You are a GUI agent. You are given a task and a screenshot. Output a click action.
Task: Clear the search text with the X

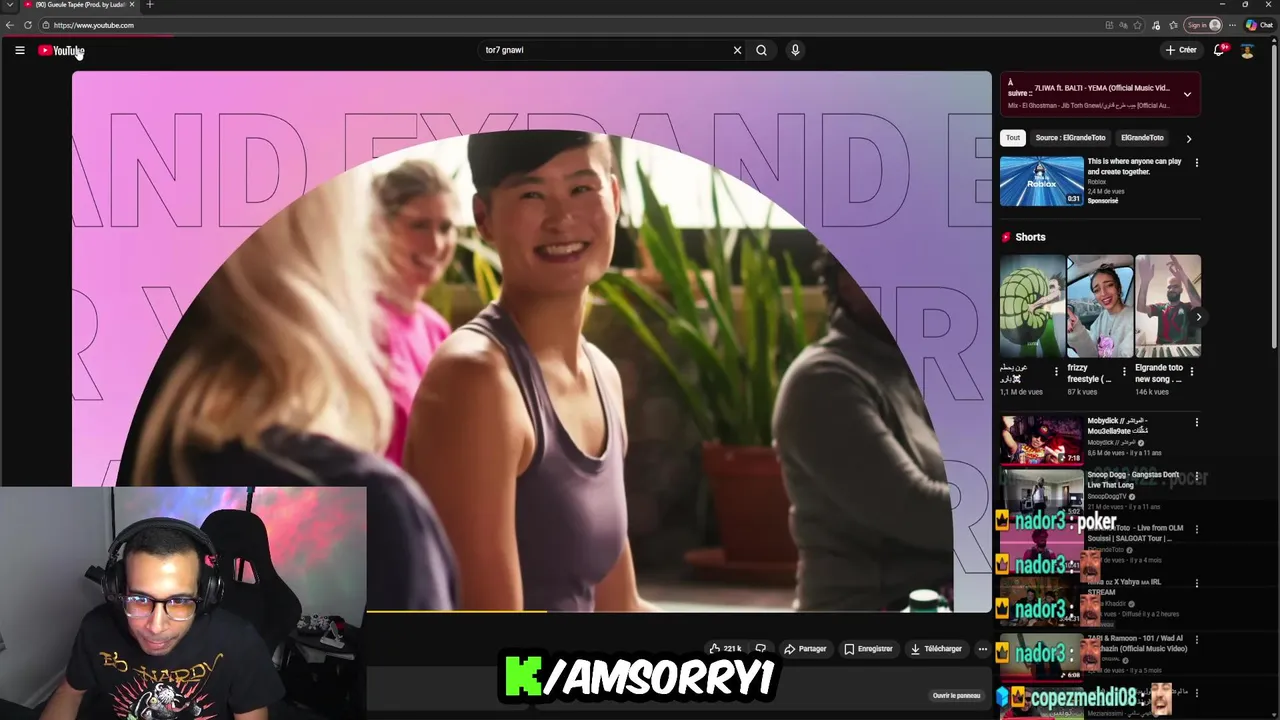point(737,50)
